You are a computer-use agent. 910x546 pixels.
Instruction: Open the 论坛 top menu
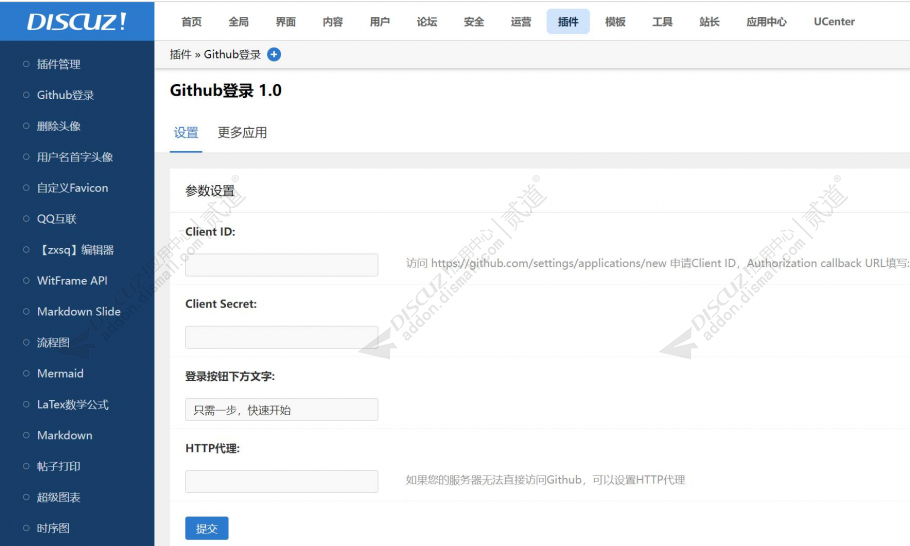point(427,21)
